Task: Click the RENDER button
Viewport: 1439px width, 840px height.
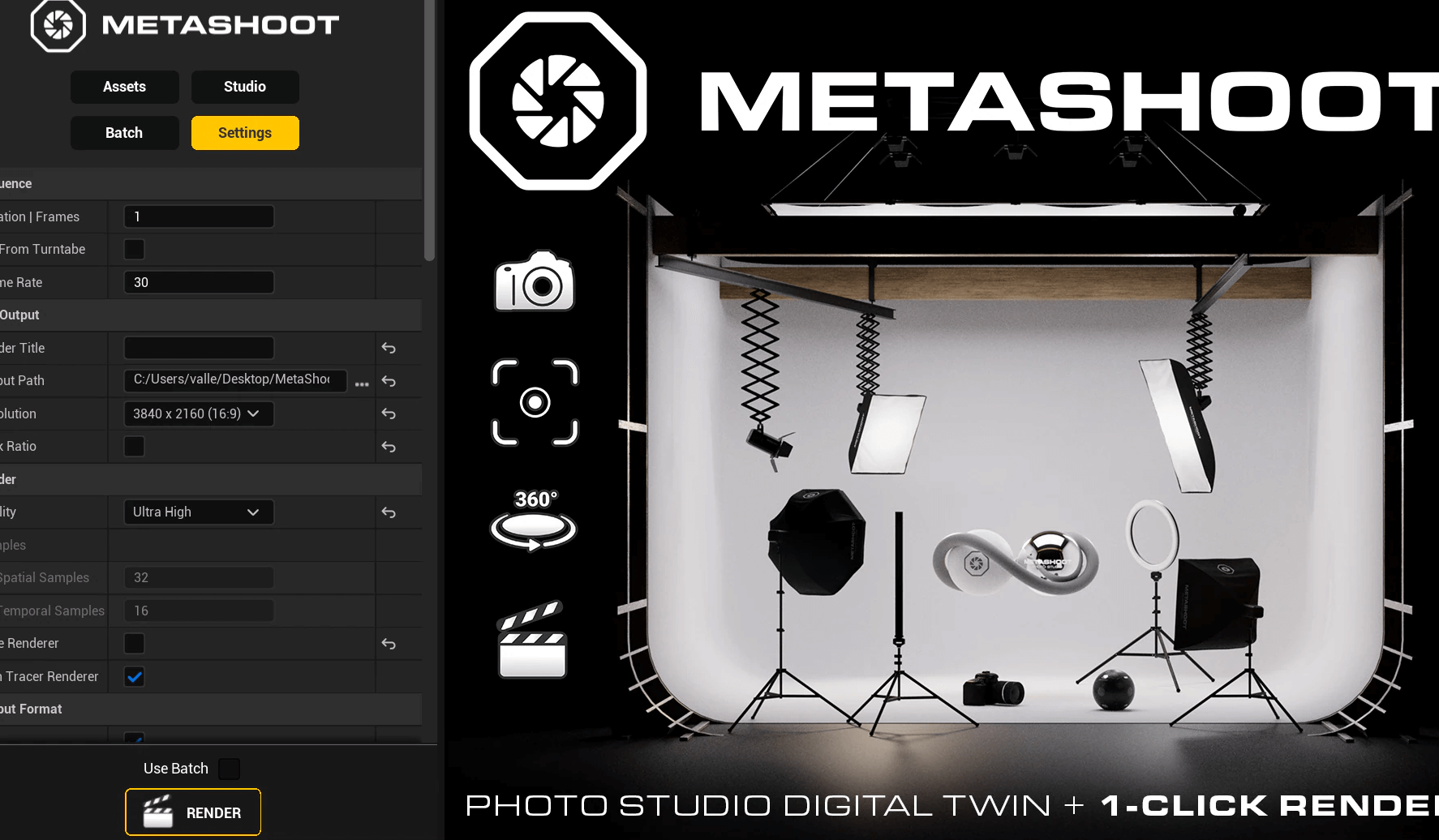Action: tap(193, 812)
